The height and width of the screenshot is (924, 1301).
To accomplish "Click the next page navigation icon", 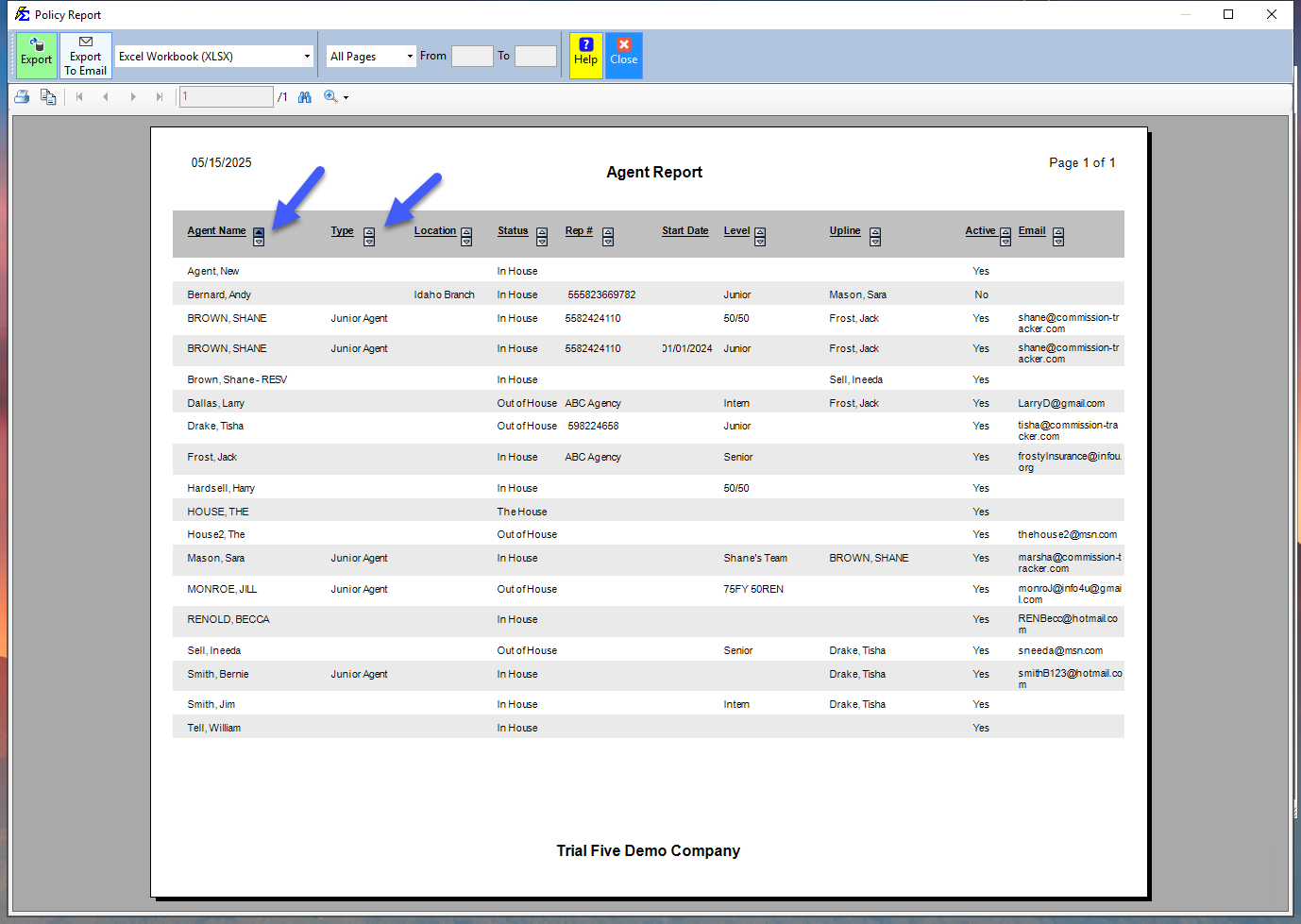I will click(133, 96).
